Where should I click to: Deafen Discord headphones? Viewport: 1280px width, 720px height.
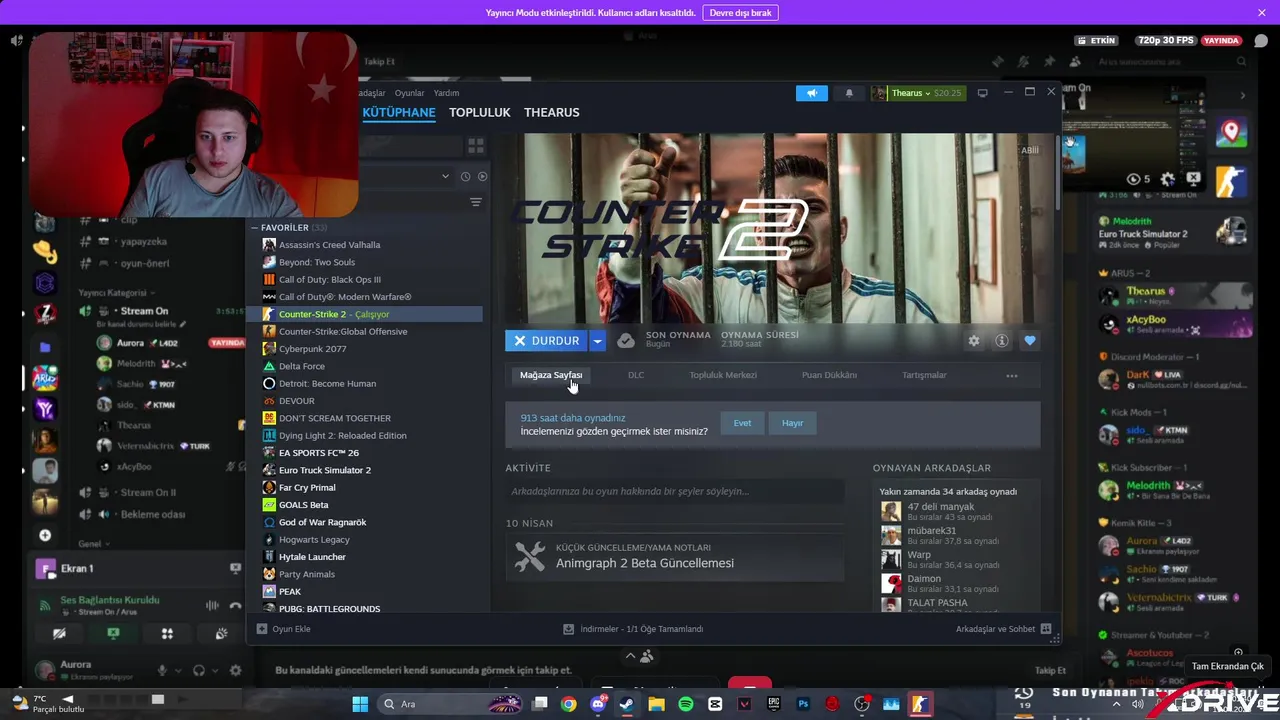[199, 671]
